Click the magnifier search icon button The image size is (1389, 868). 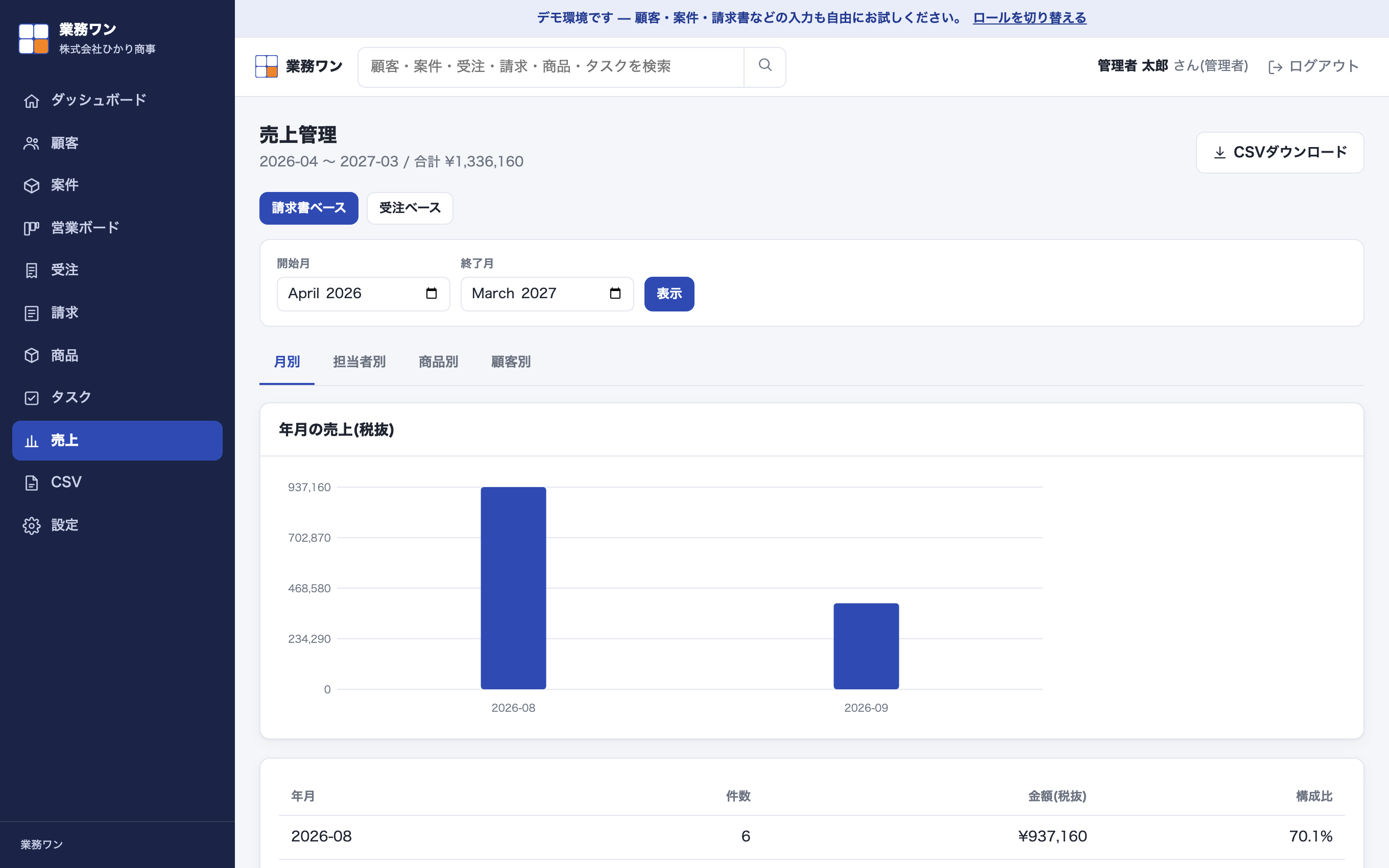point(764,66)
